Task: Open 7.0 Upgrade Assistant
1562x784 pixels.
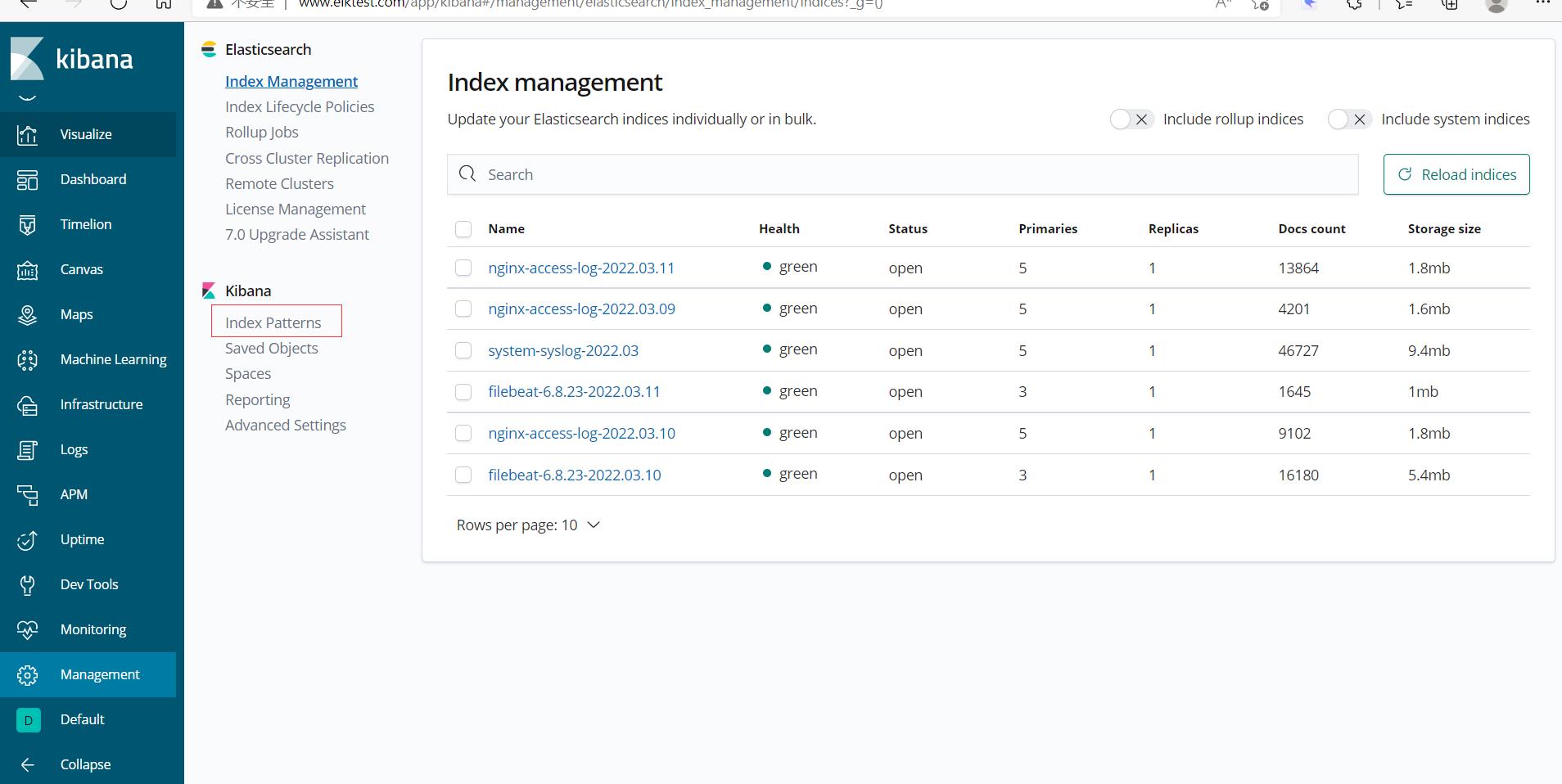Action: coord(297,234)
